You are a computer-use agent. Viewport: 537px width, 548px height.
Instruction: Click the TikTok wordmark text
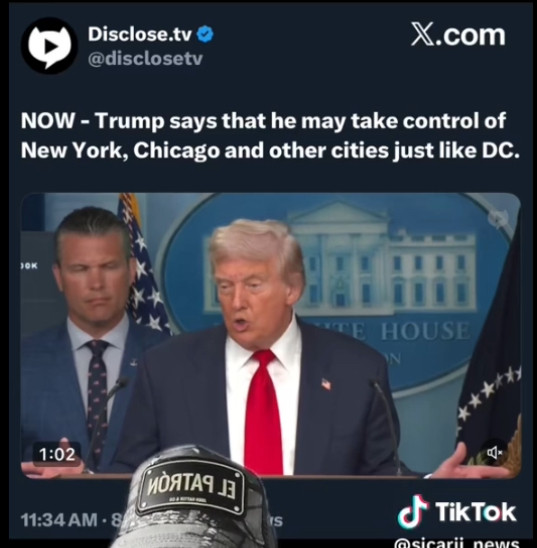475,512
